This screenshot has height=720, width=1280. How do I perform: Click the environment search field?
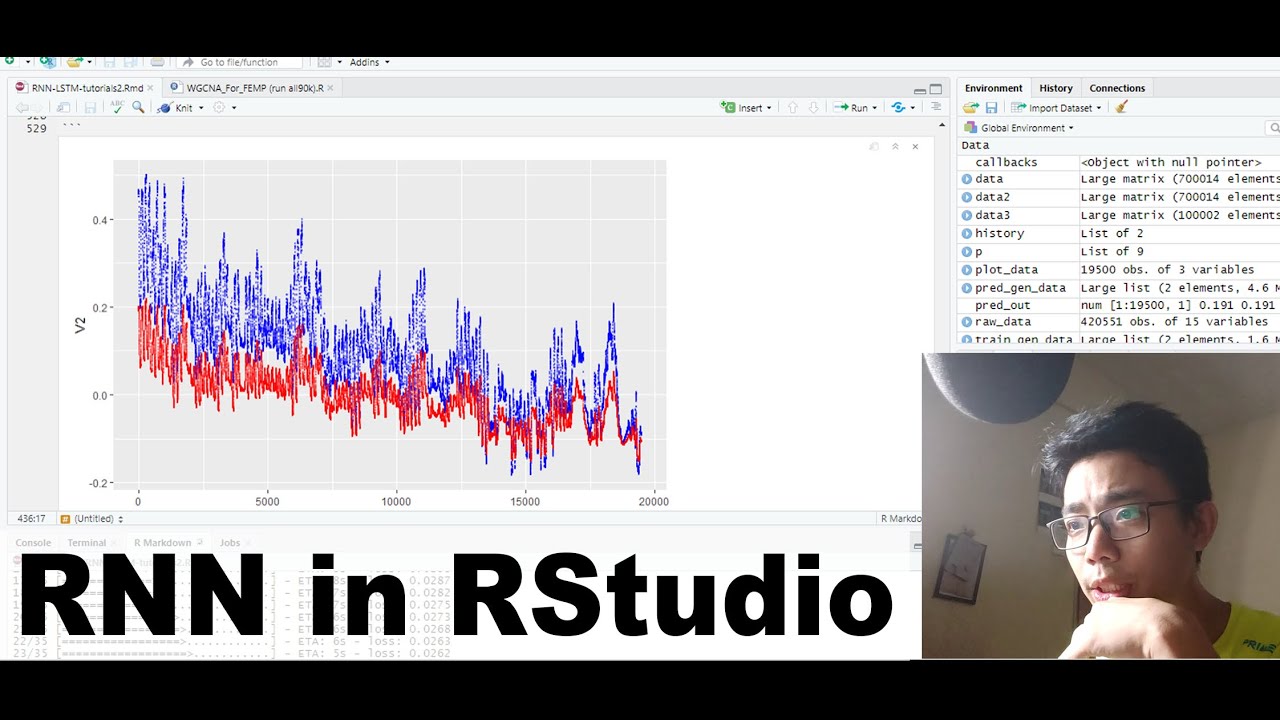click(x=1274, y=128)
